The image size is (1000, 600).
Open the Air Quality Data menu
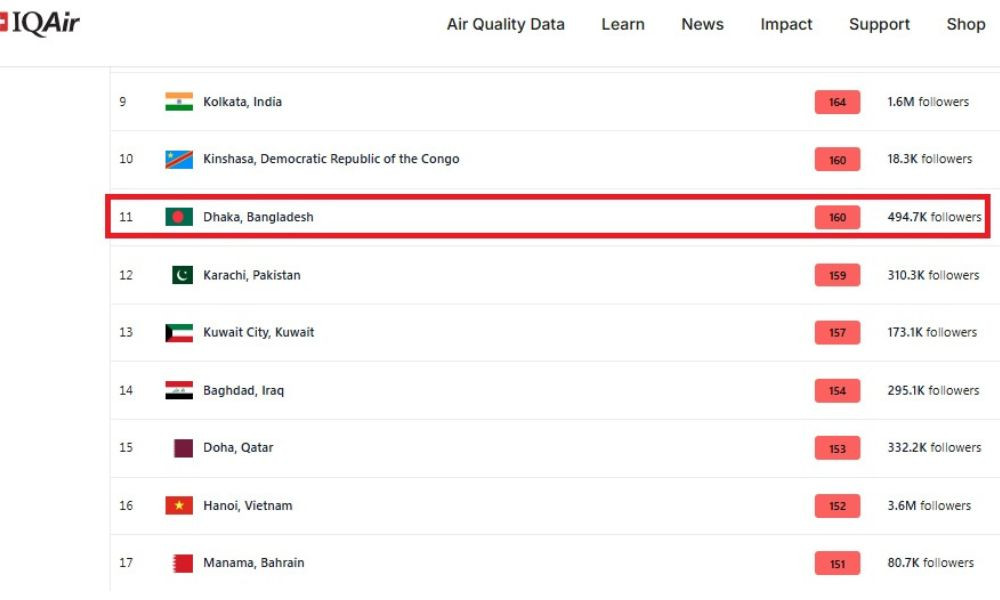tap(506, 24)
